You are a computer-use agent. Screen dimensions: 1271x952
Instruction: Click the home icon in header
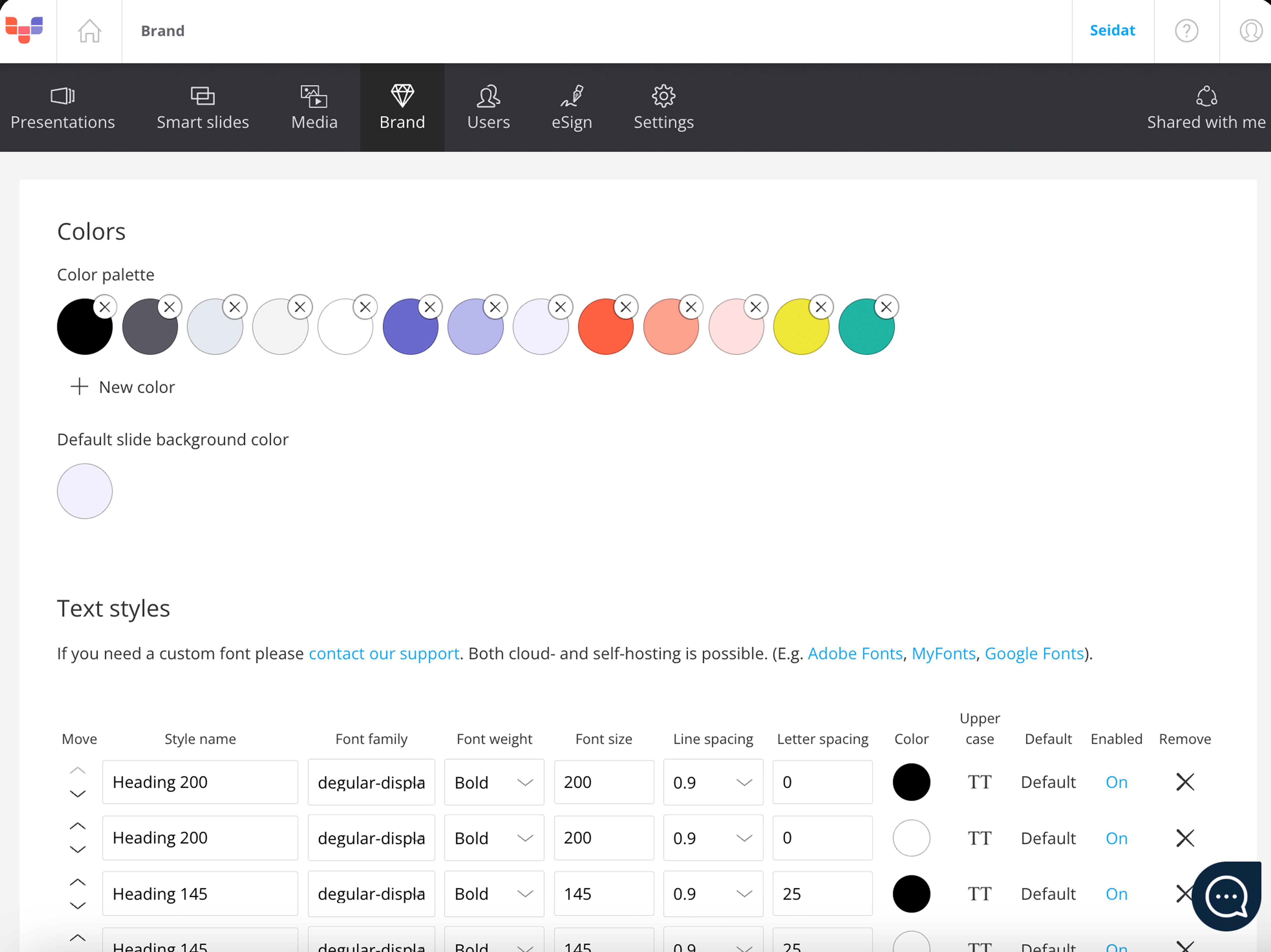89,31
